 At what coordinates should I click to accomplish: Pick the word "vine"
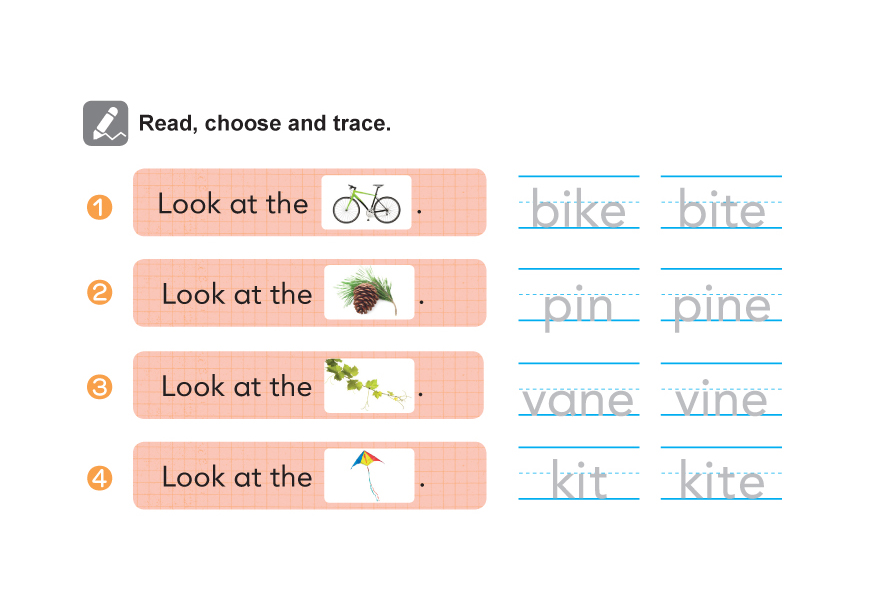point(721,400)
